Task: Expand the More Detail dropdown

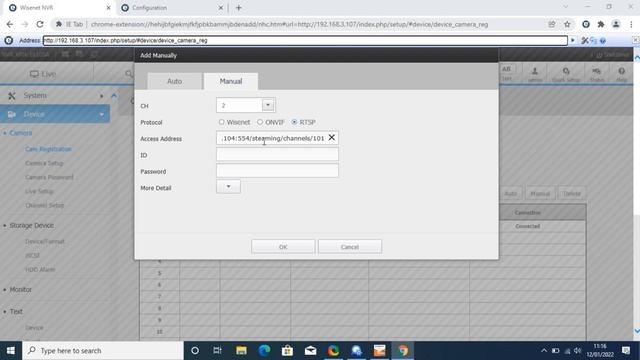Action: [x=228, y=187]
